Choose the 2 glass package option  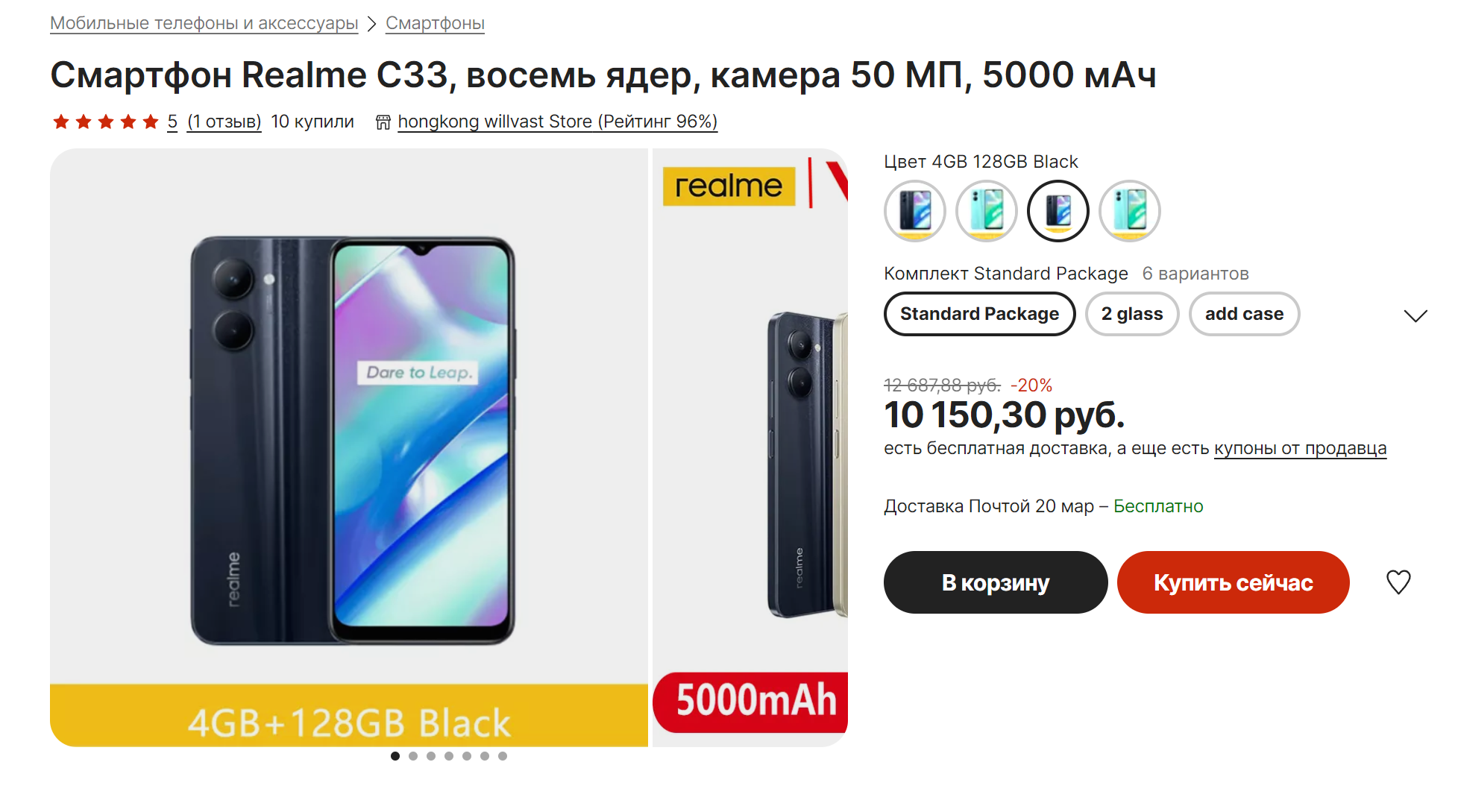point(1132,314)
